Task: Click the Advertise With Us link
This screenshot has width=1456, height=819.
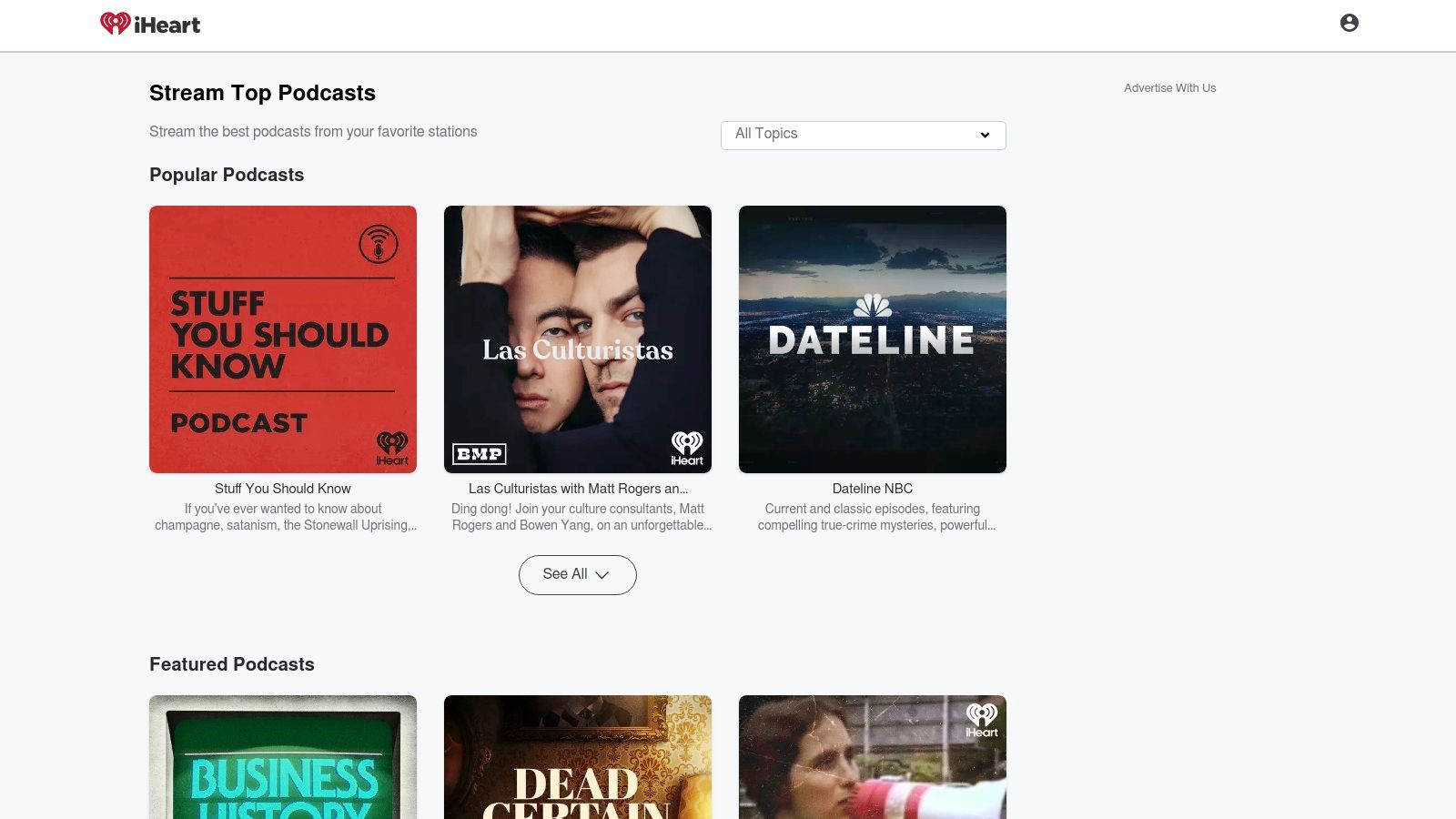Action: click(1169, 88)
